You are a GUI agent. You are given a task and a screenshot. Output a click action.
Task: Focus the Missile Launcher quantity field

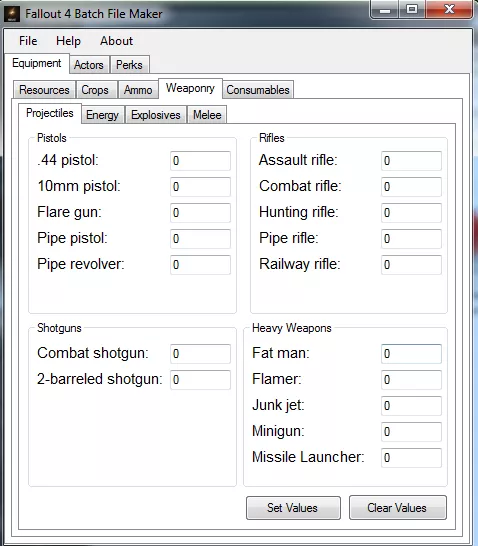[411, 458]
